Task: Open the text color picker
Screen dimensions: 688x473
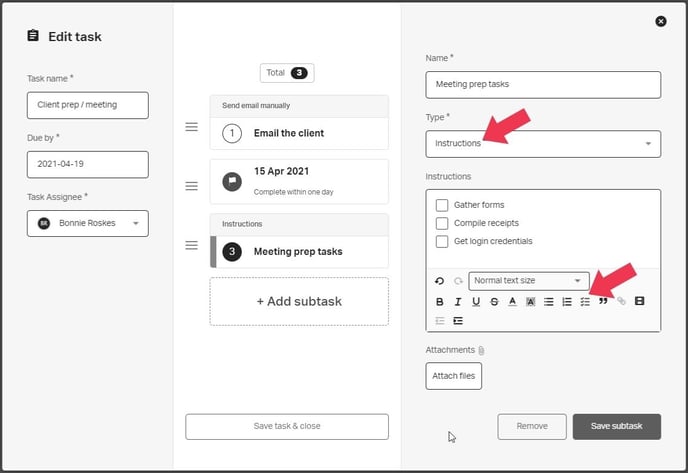Action: [512, 301]
